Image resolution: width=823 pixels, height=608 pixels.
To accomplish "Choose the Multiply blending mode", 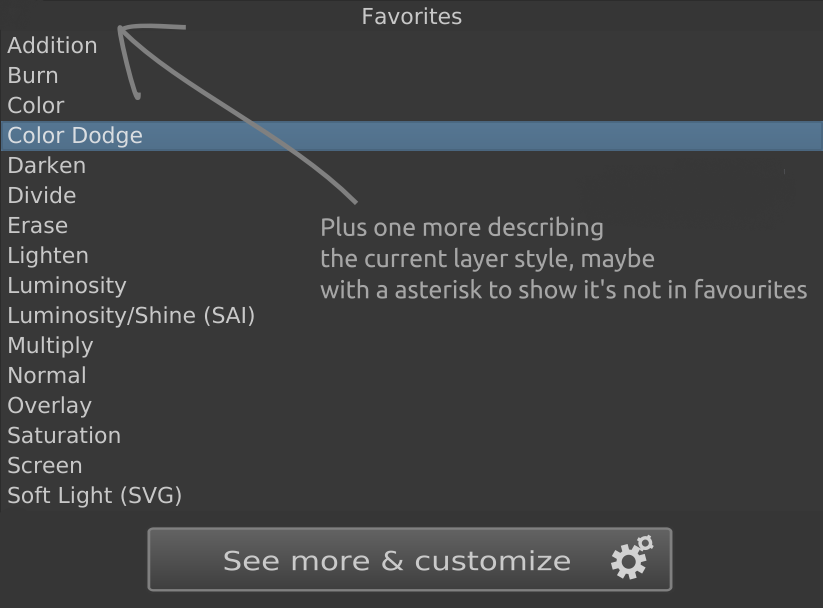I will coord(50,346).
